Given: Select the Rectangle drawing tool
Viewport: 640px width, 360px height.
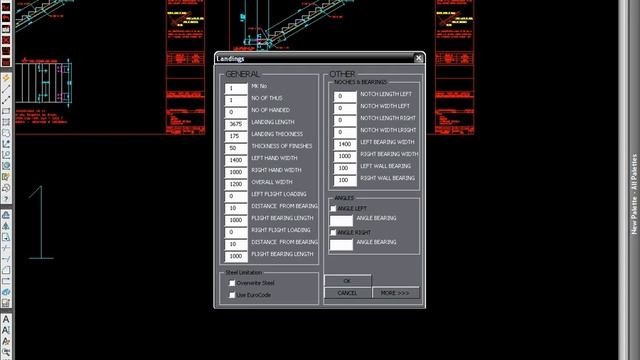Looking at the screenshot, I should (x=6, y=111).
